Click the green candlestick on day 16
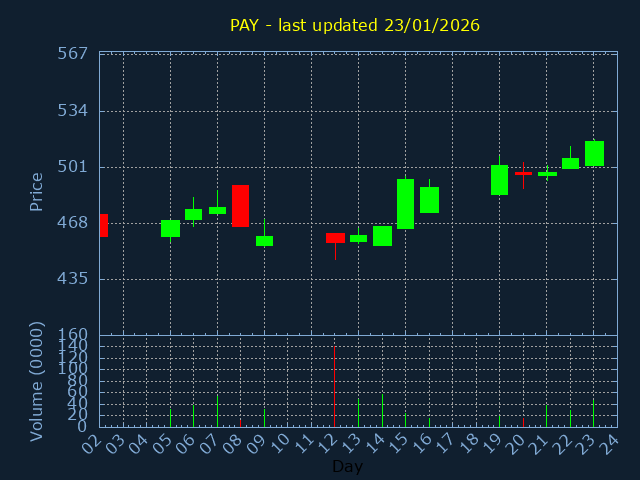The height and width of the screenshot is (480, 640). coord(429,200)
